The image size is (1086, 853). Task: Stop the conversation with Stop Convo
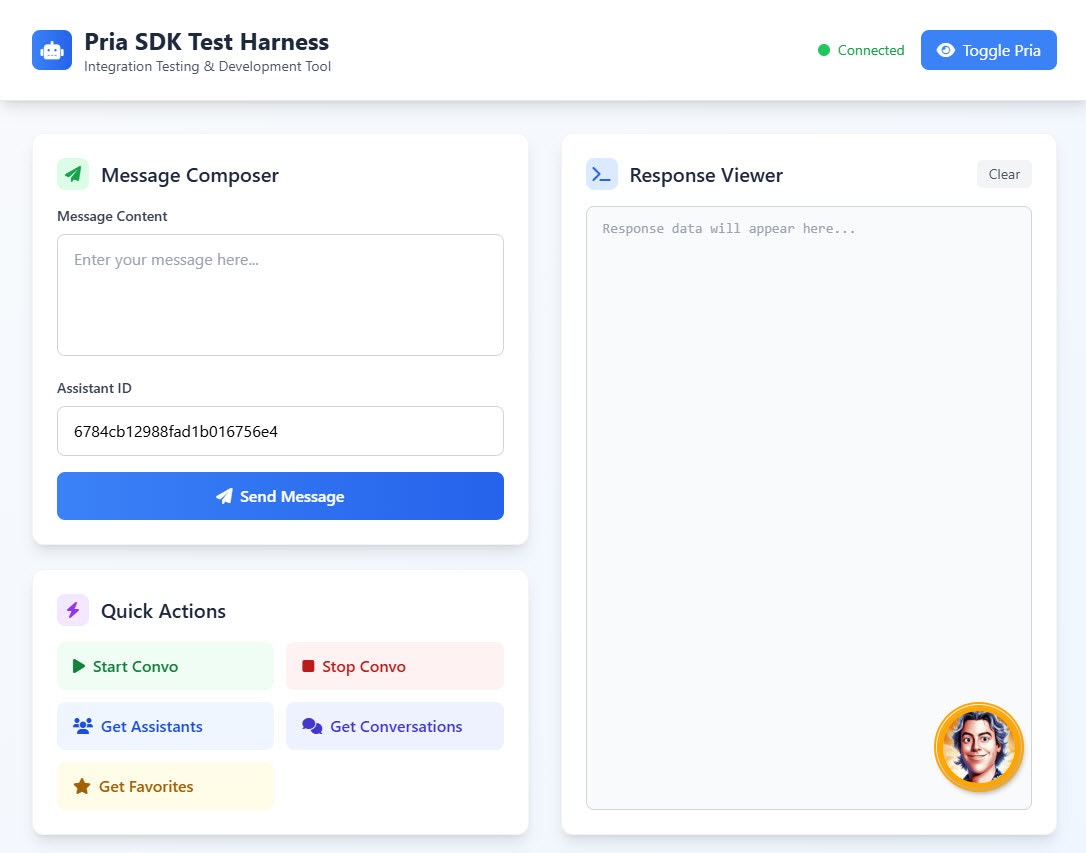tap(395, 666)
